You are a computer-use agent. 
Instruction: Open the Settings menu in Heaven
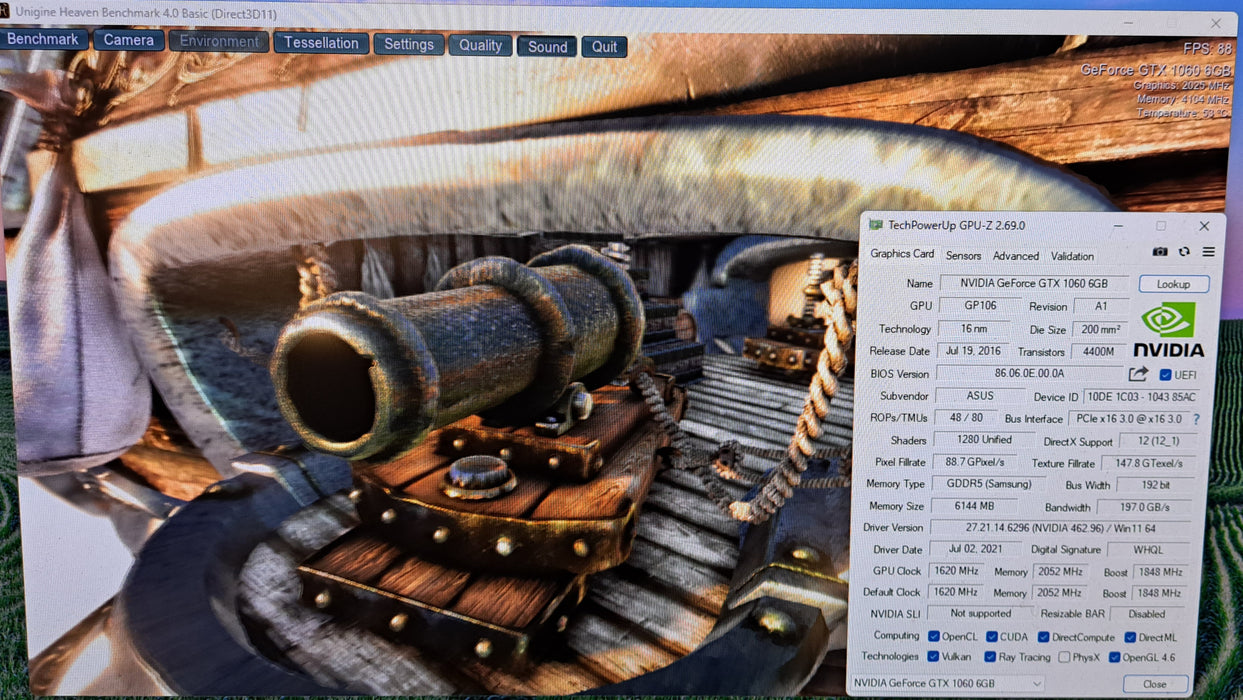409,44
